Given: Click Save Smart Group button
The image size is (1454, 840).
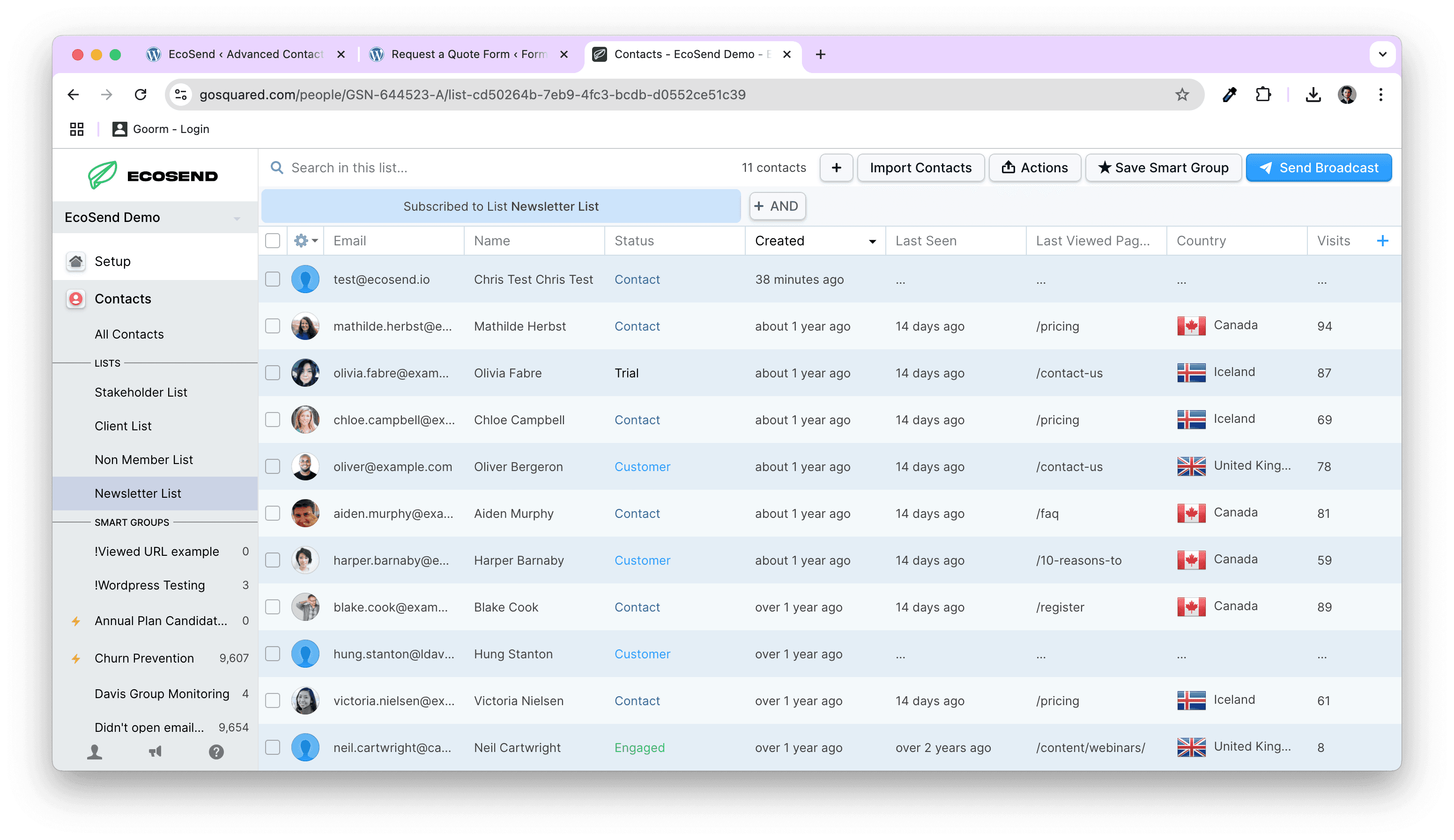Looking at the screenshot, I should pyautogui.click(x=1163, y=168).
